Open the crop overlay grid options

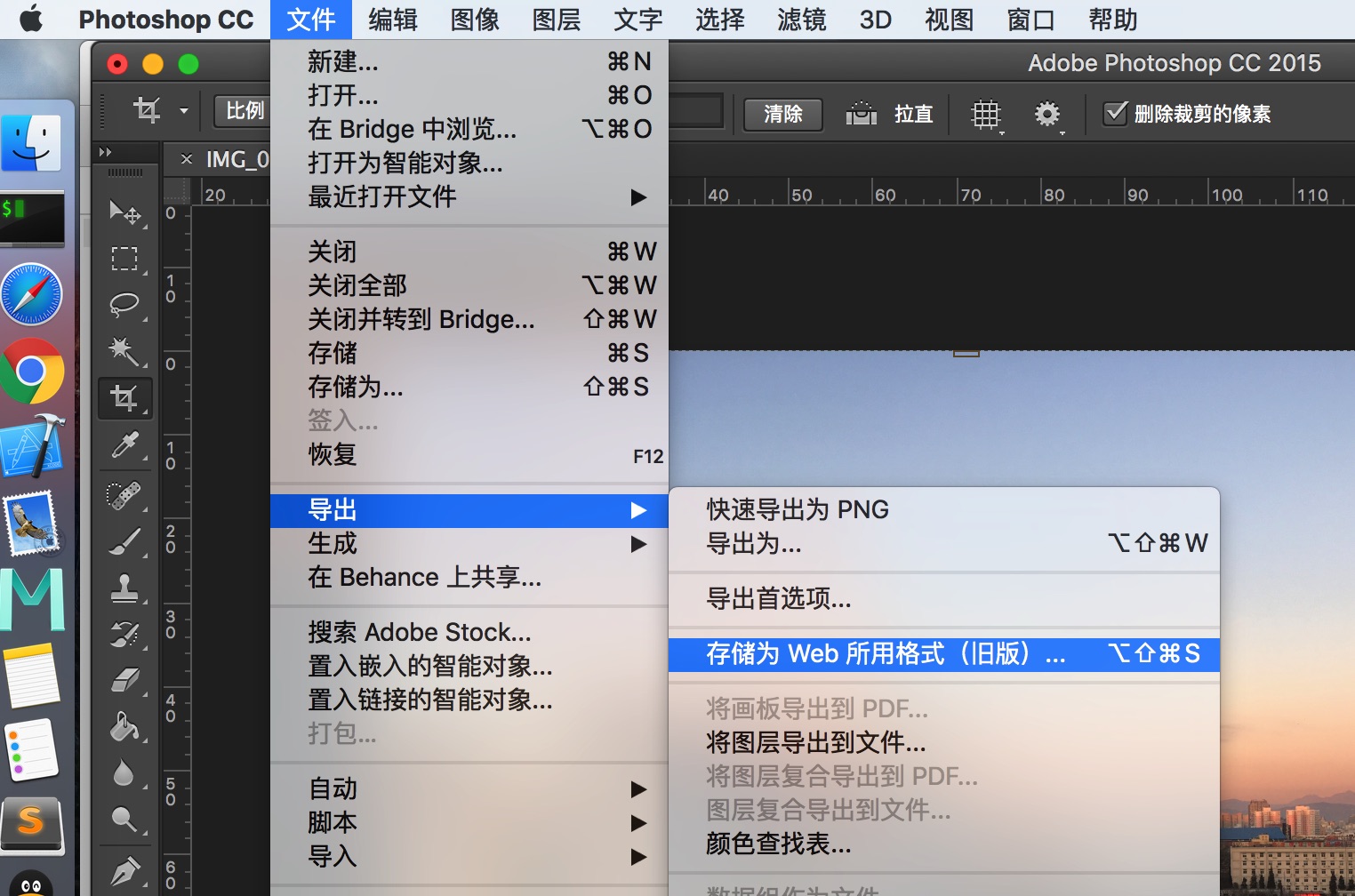[x=986, y=115]
